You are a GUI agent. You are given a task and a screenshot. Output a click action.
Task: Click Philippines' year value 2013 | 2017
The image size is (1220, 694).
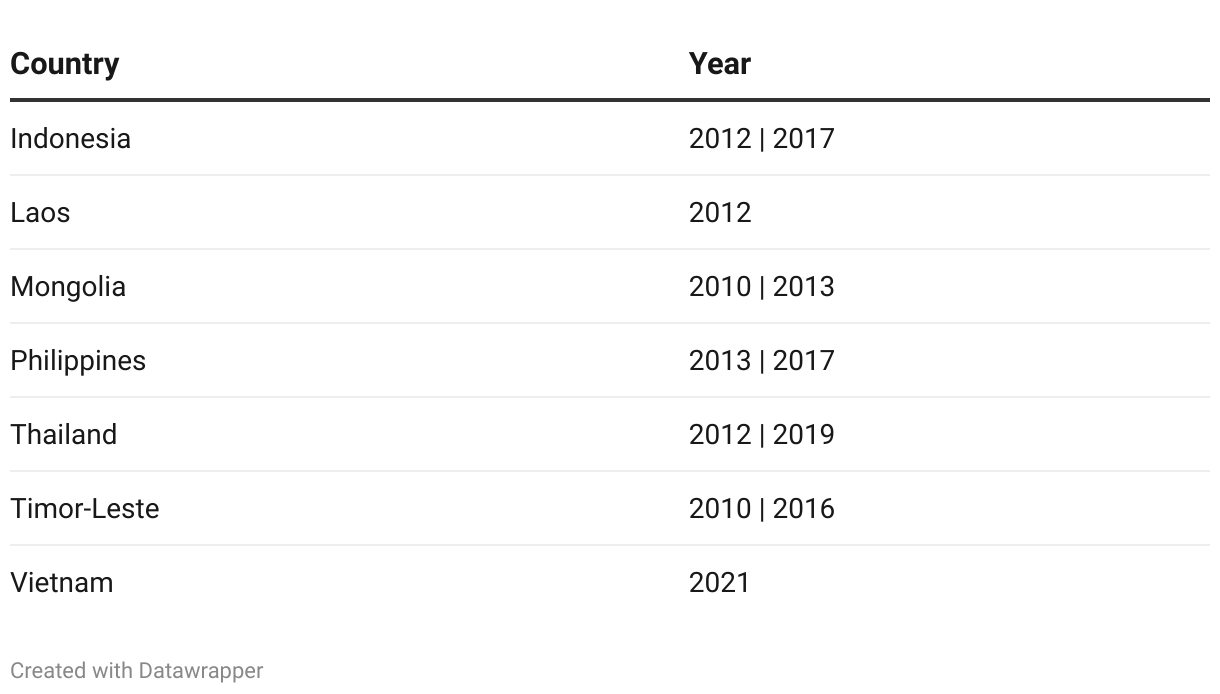point(762,360)
